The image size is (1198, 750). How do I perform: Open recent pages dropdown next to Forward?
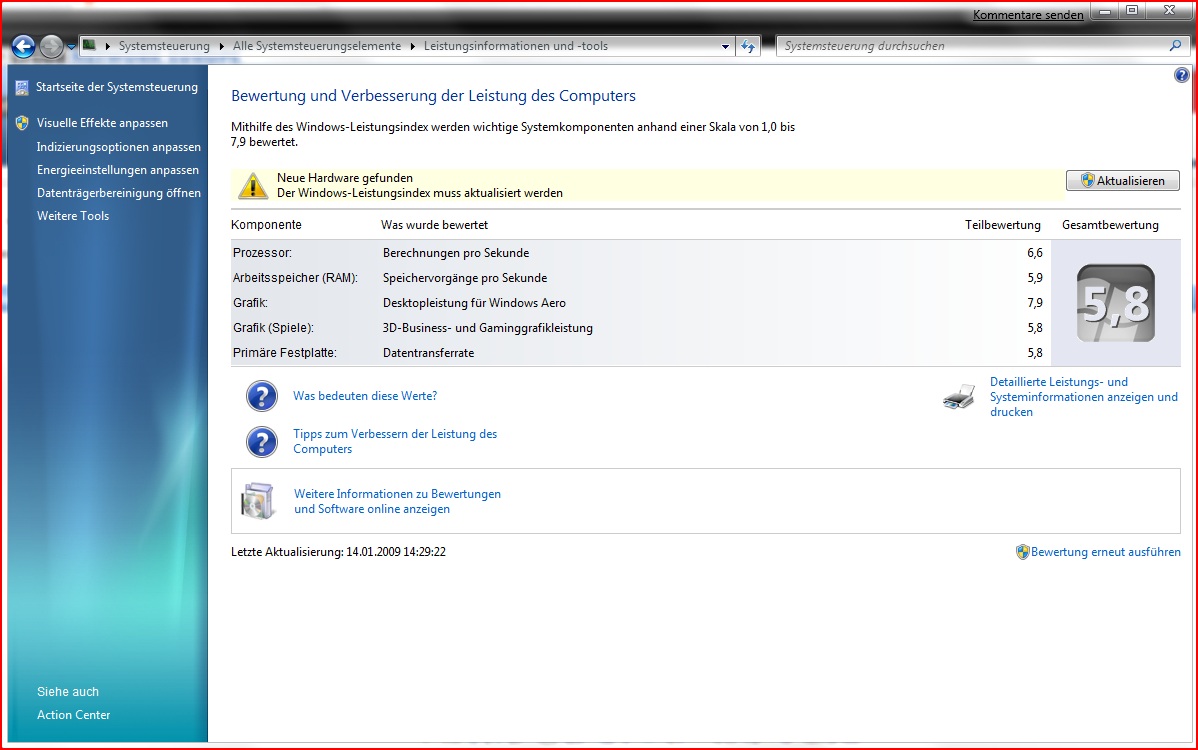(x=71, y=47)
